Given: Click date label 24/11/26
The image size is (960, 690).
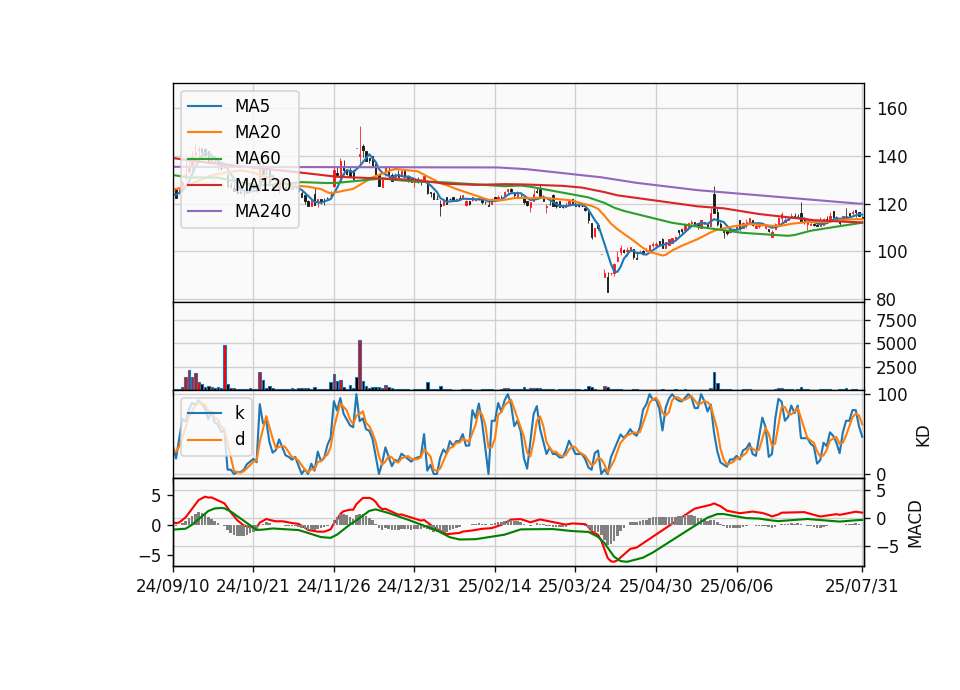Looking at the screenshot, I should click(334, 586).
